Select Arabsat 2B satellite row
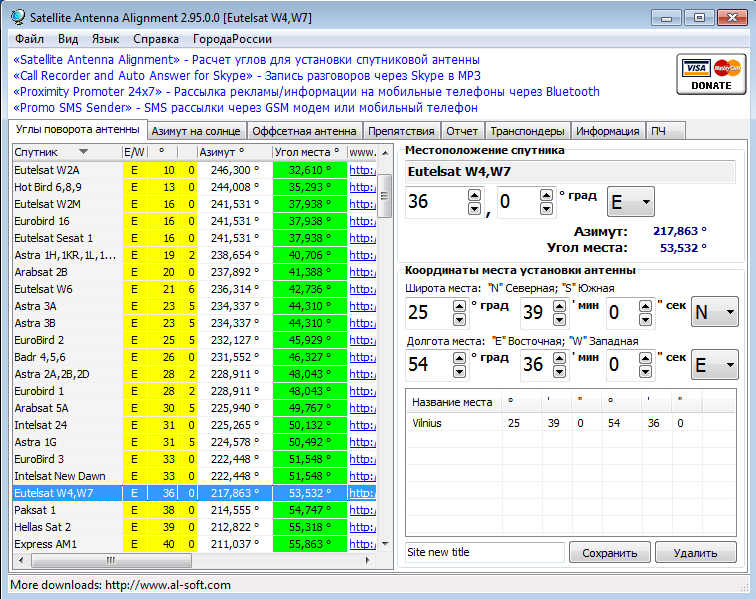756x599 pixels. (195, 272)
